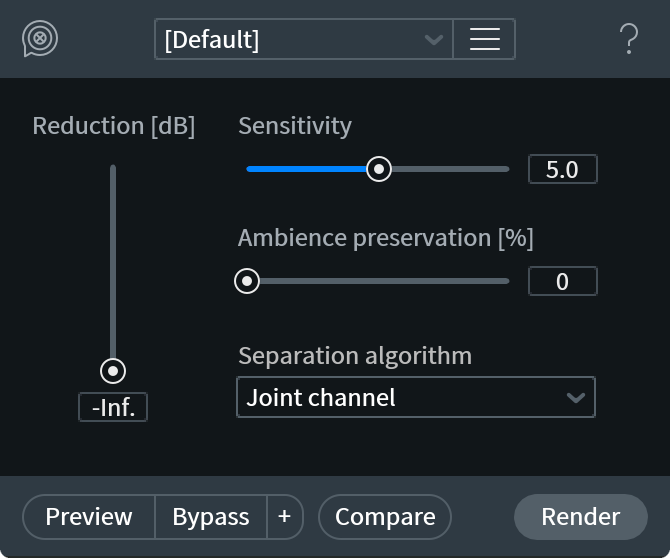Click the top of Reduction slider track
Screen dimensions: 670x558
click(113, 170)
